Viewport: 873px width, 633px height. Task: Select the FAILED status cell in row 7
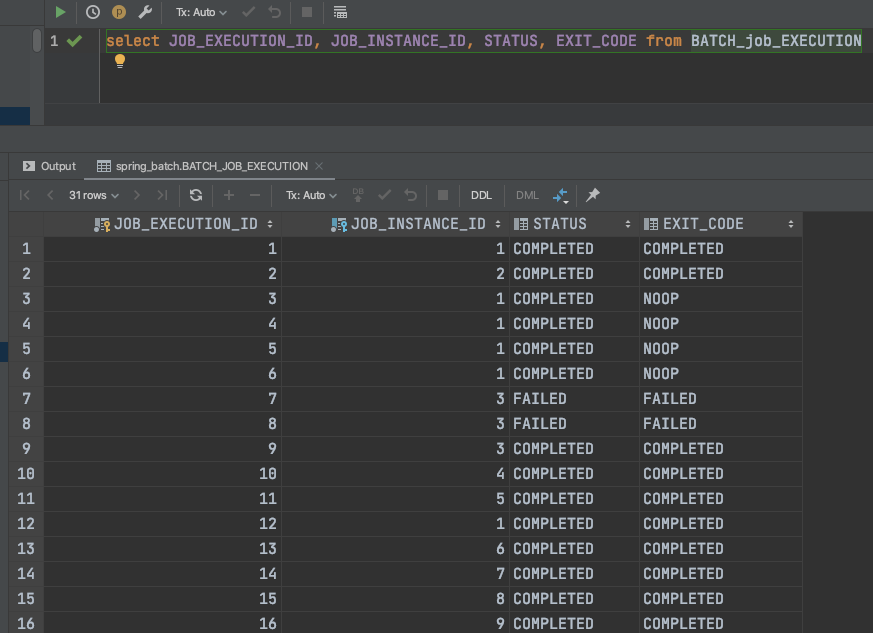click(573, 399)
